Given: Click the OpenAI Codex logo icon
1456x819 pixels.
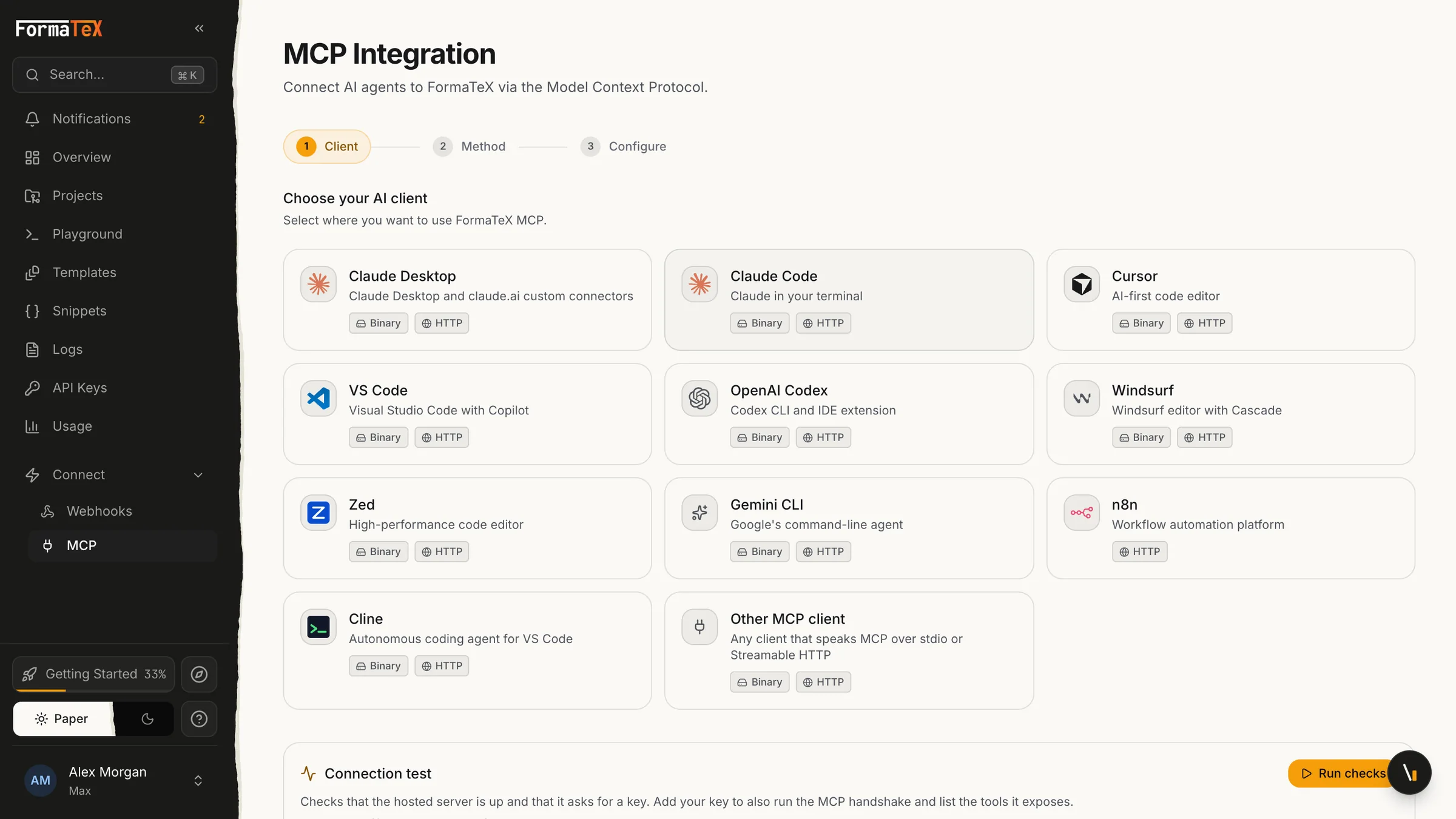Looking at the screenshot, I should 699,399.
